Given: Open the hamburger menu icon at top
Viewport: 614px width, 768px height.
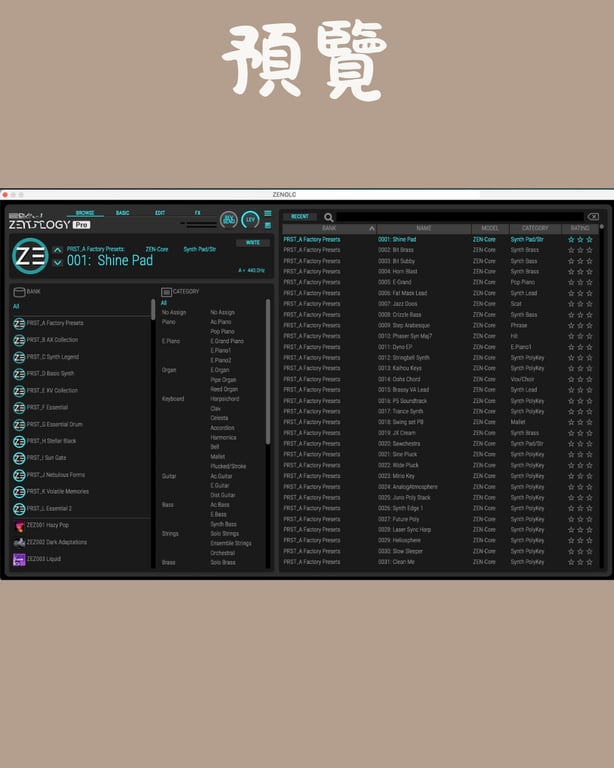Looking at the screenshot, I should (x=268, y=213).
